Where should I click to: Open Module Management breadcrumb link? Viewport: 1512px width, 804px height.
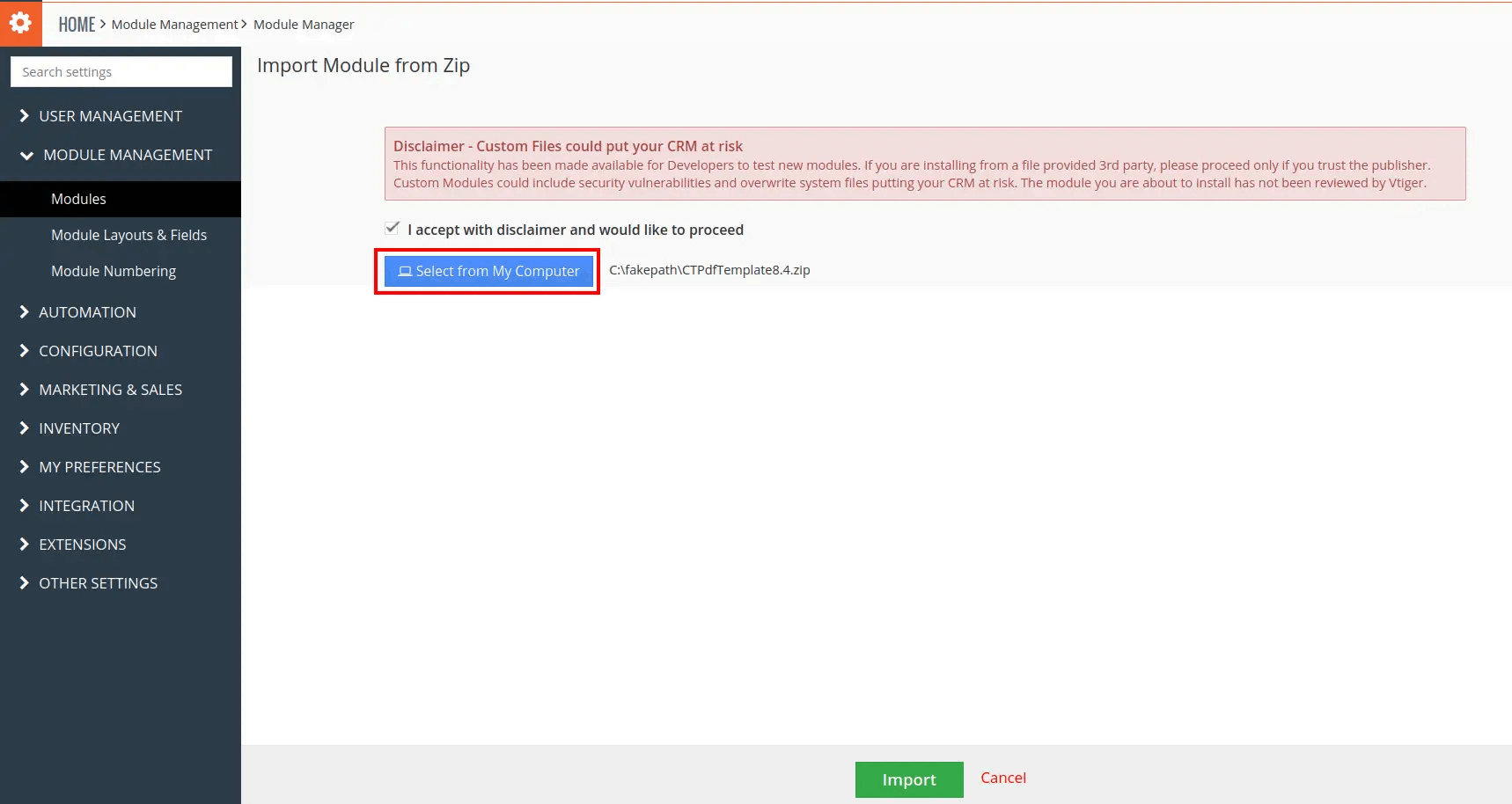(x=174, y=25)
